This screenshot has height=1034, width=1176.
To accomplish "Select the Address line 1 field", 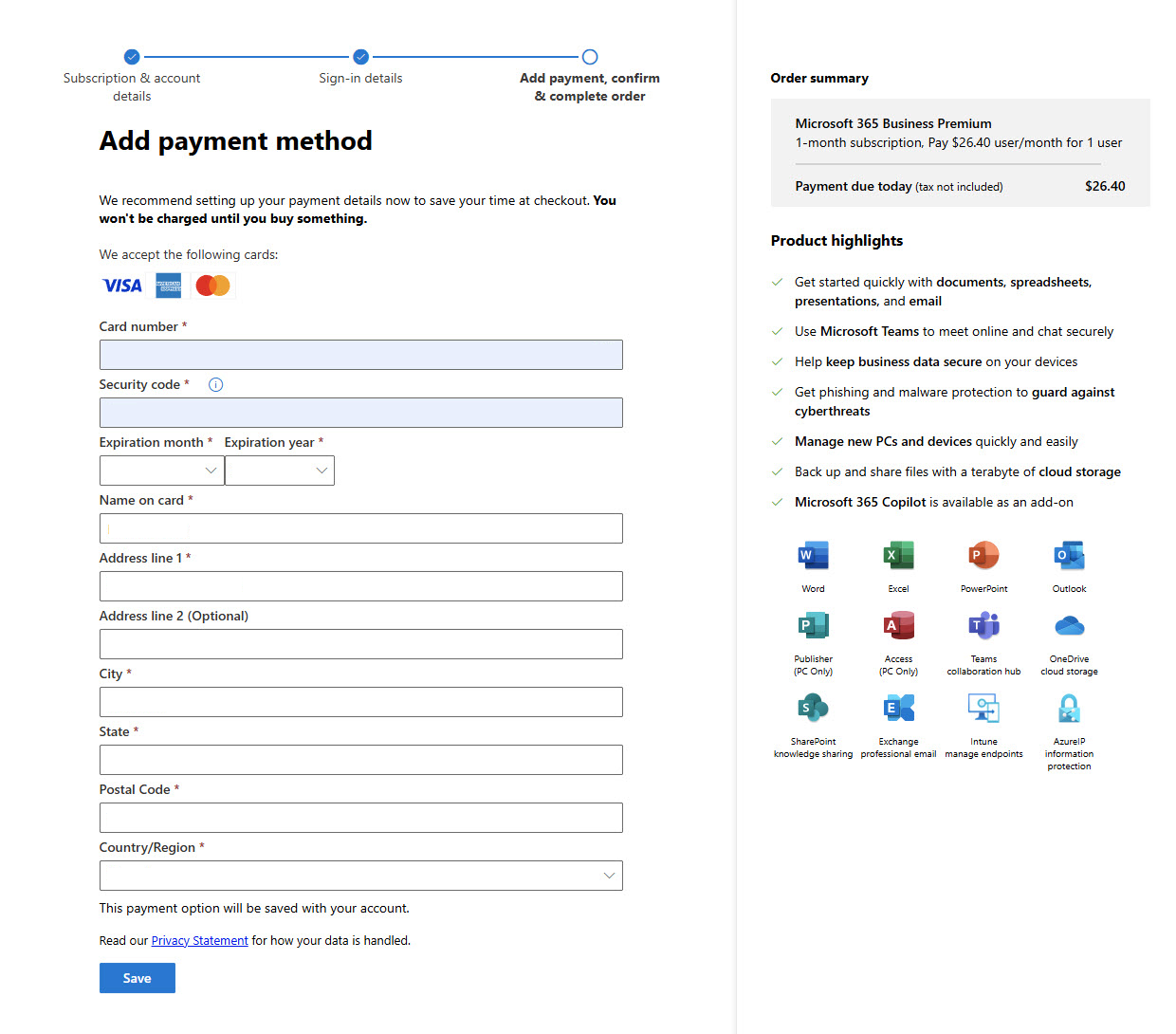I will [x=360, y=586].
